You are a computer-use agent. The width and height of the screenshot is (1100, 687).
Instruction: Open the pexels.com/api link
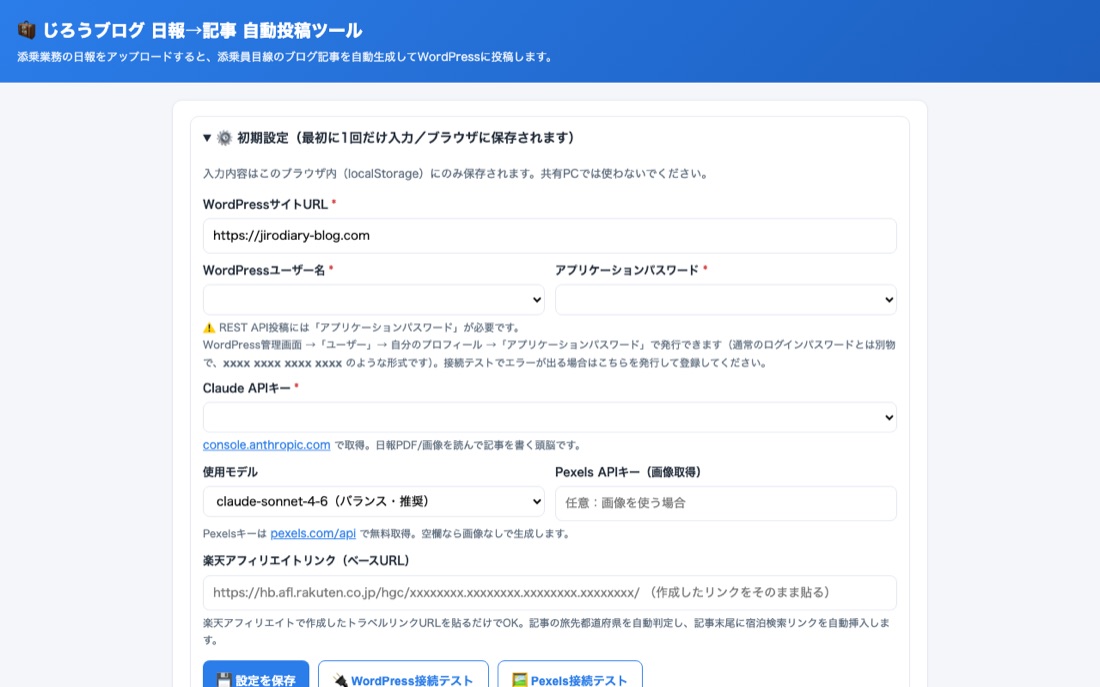[x=313, y=533]
